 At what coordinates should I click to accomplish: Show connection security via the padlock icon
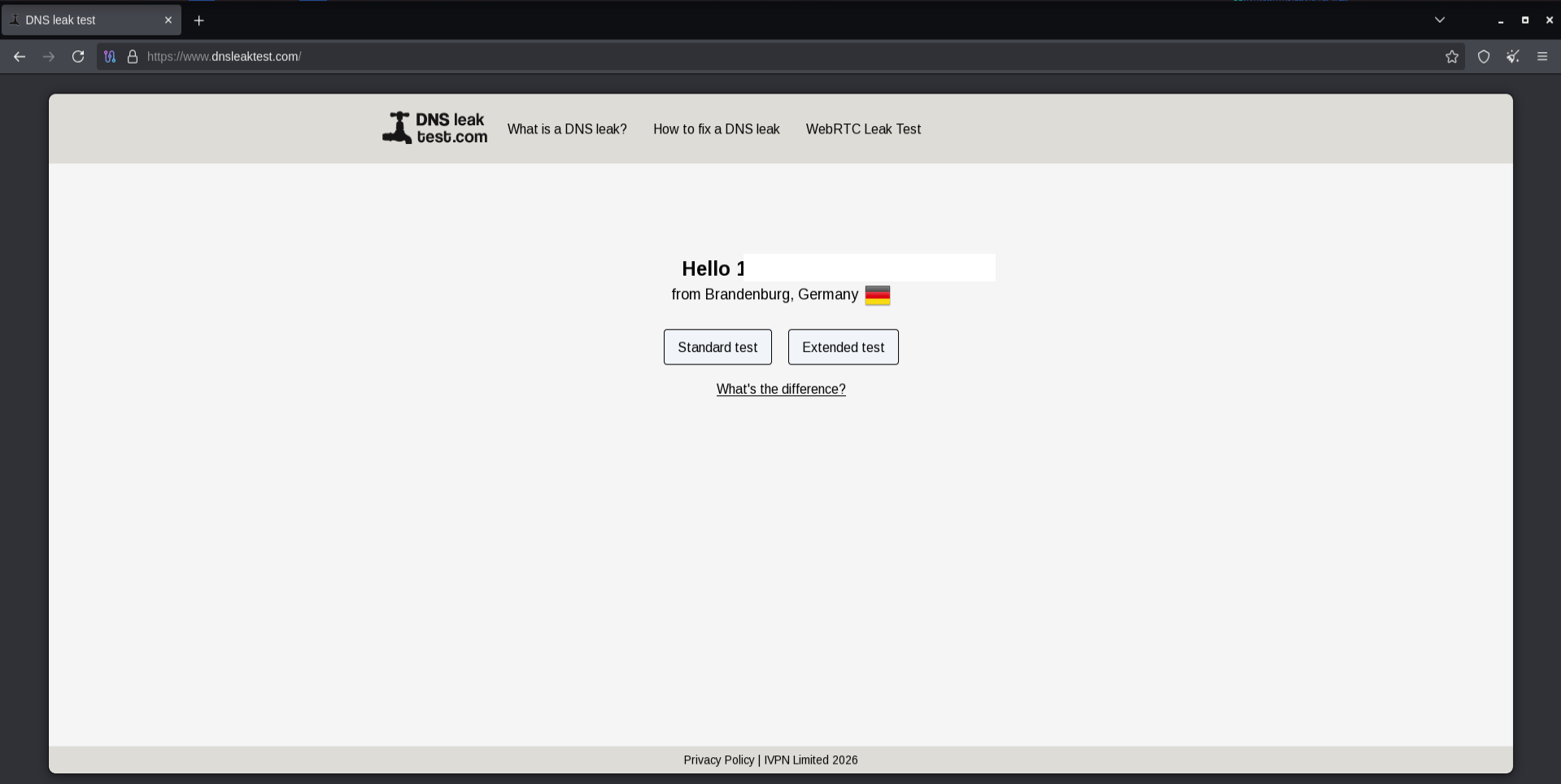(133, 56)
